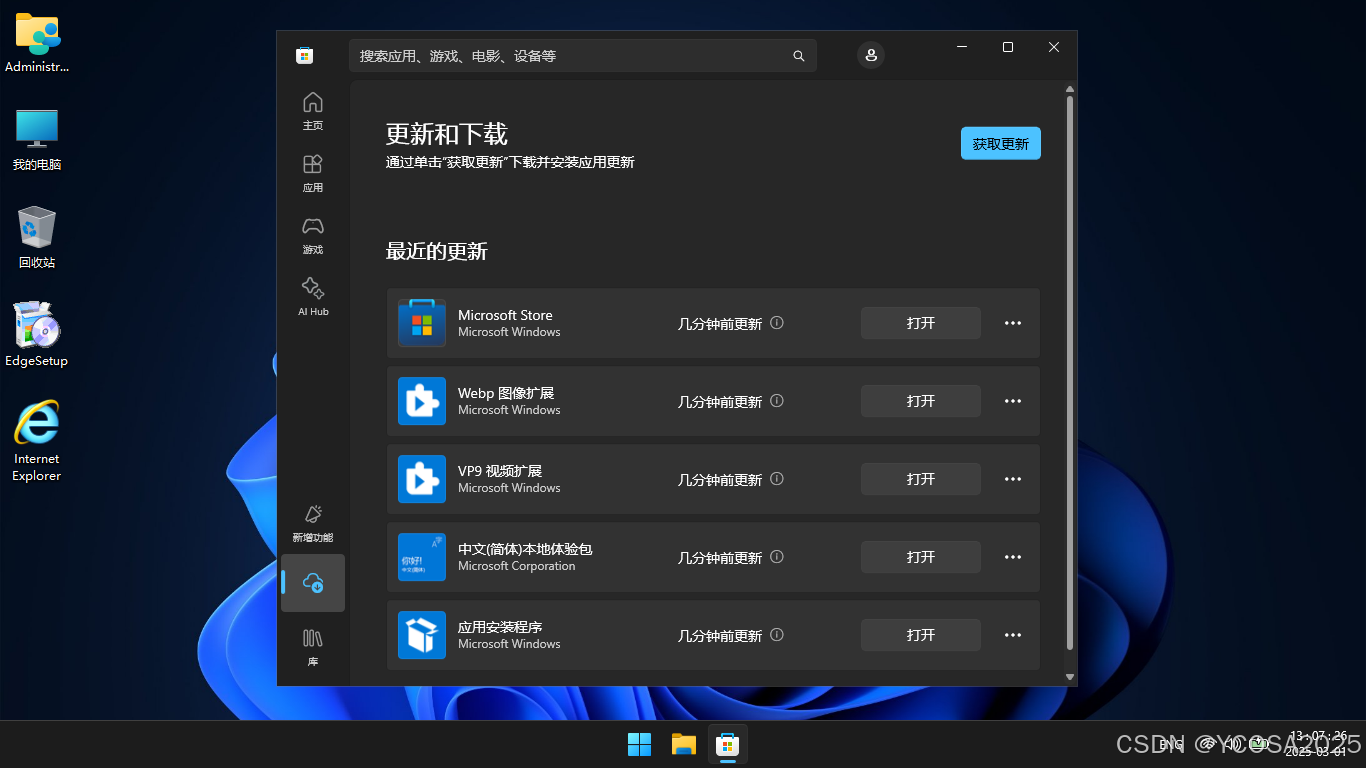Select 我的电脑 desktop icon
The image size is (1366, 768).
[37, 139]
